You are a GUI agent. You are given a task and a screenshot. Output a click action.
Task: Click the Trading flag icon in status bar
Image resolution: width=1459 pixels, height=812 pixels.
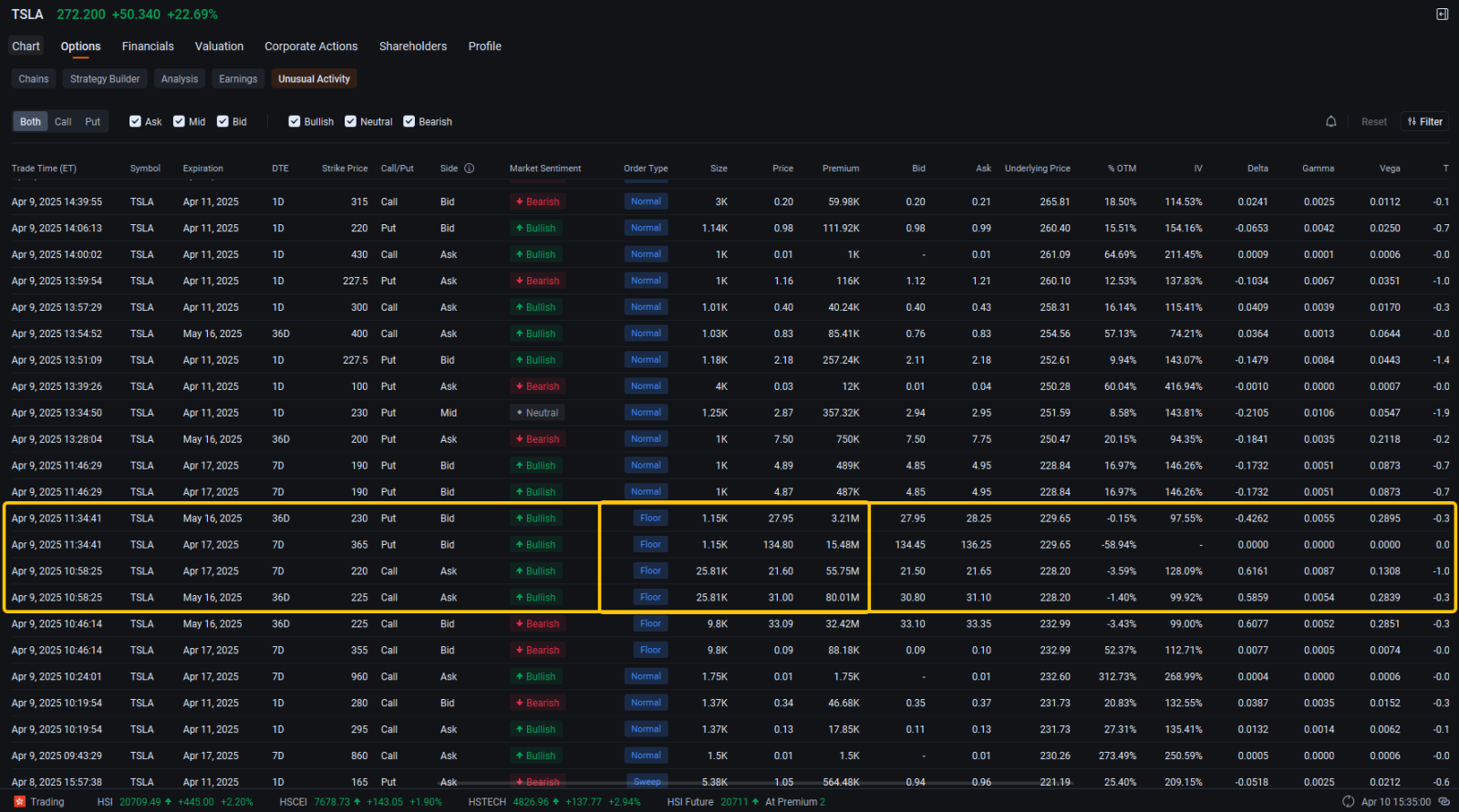pos(19,802)
